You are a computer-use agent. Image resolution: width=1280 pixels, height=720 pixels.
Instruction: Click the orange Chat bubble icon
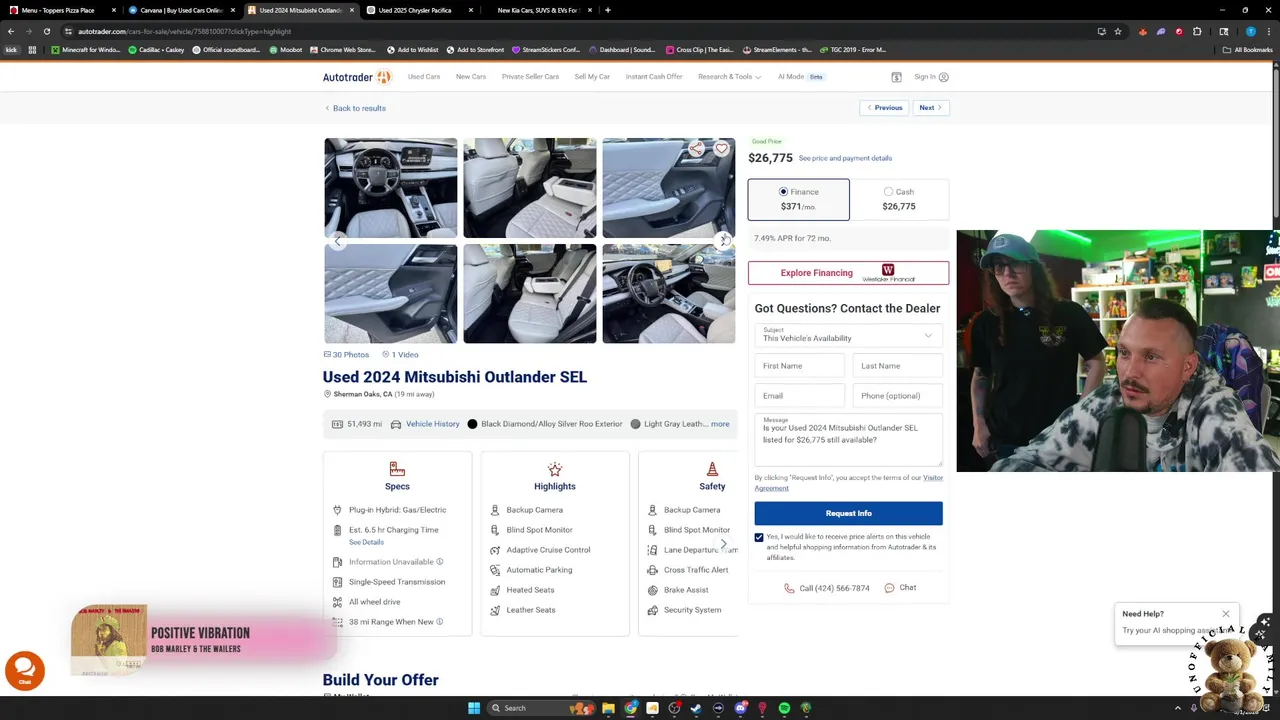[x=25, y=670]
